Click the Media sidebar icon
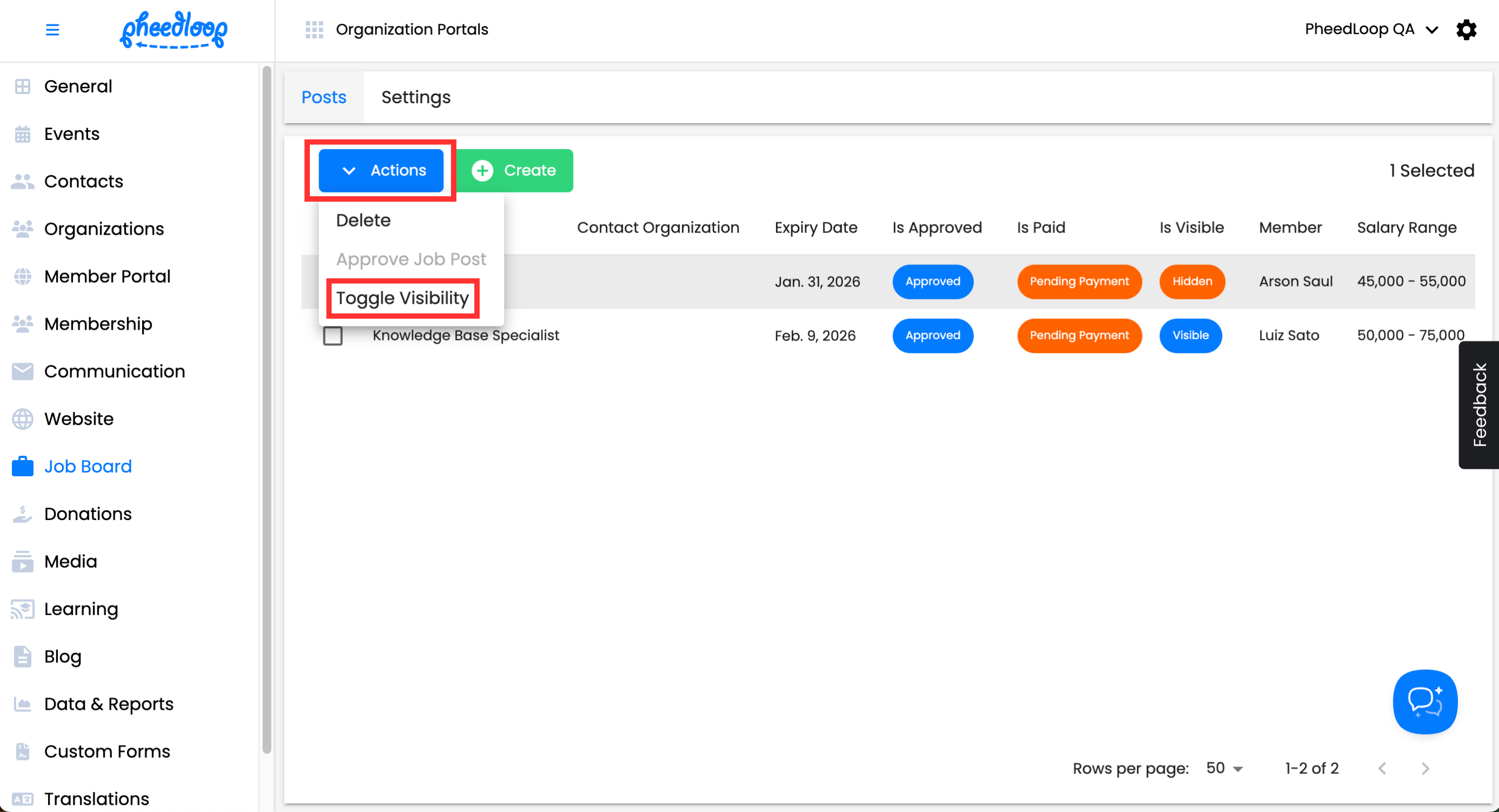 pyautogui.click(x=23, y=561)
